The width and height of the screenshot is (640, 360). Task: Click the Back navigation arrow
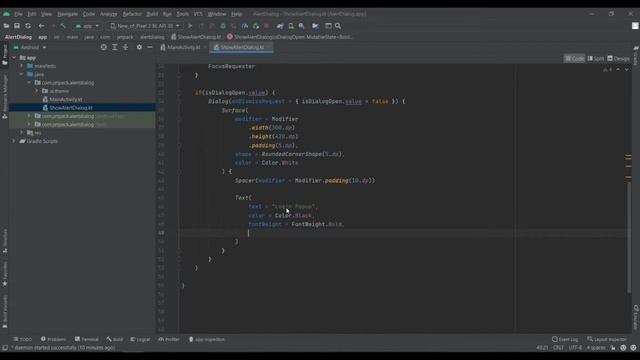pyautogui.click(x=41, y=26)
